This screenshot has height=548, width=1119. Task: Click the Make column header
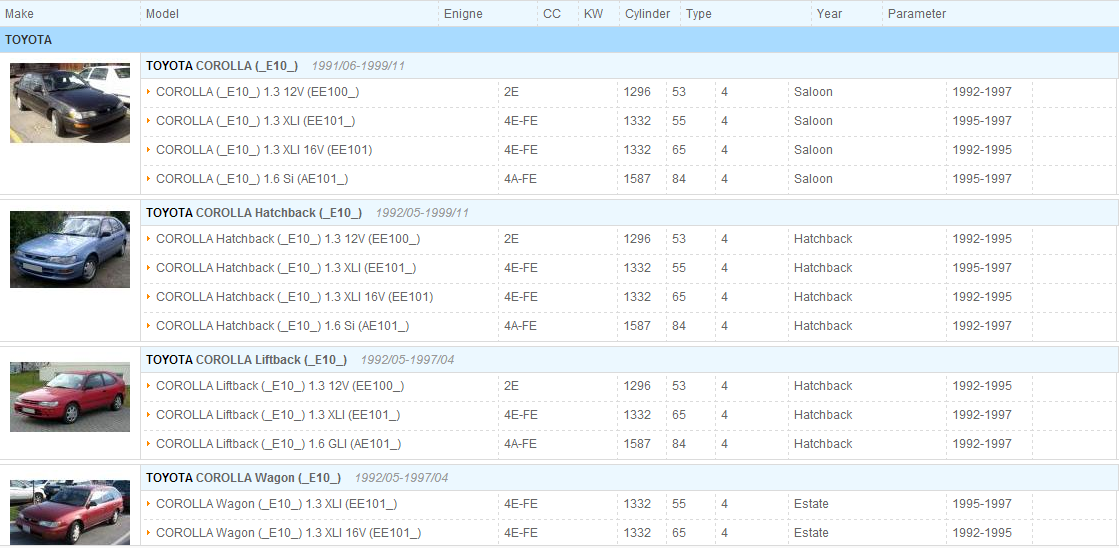click(19, 14)
